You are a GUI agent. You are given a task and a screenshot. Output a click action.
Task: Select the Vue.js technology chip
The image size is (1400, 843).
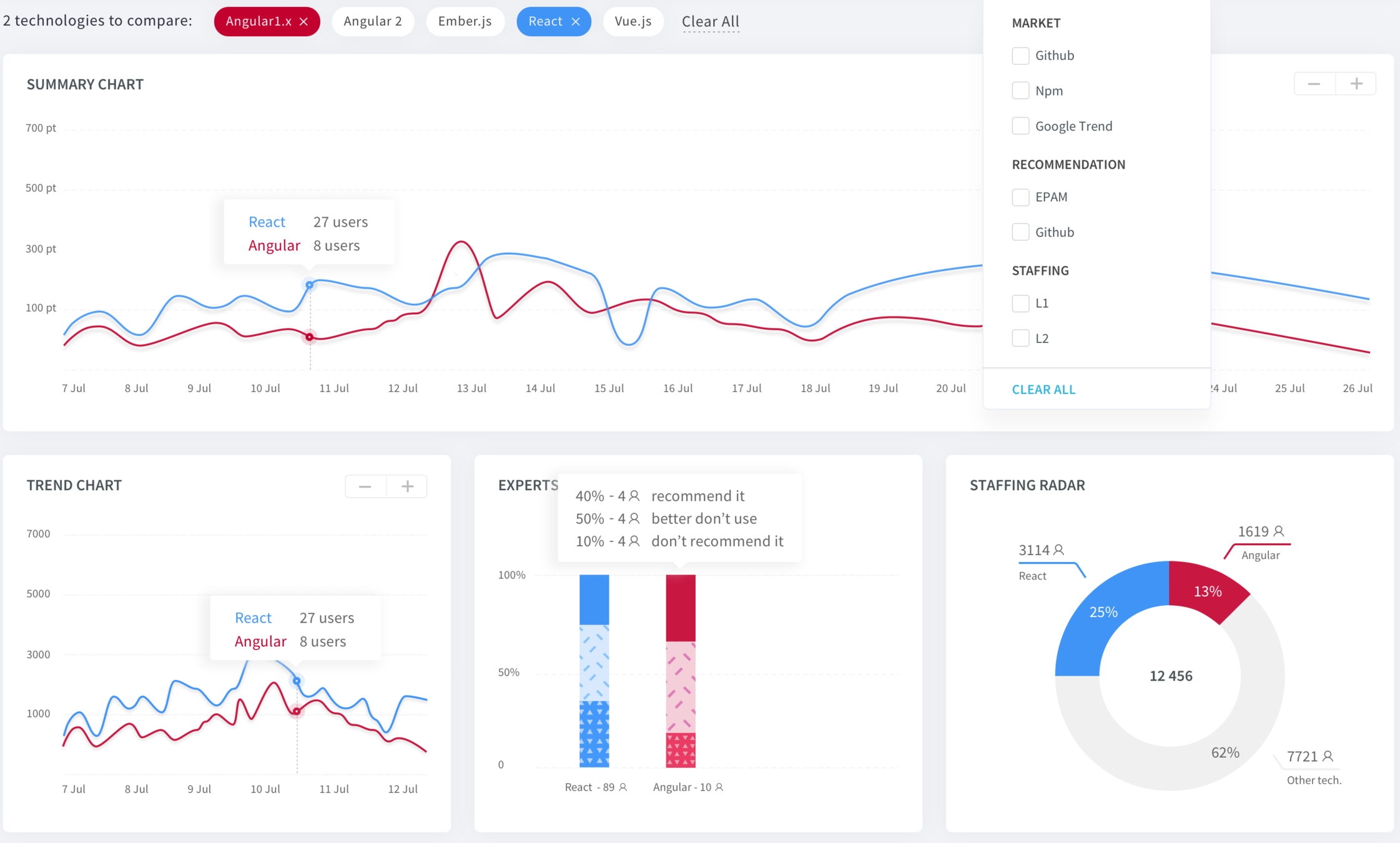click(x=633, y=22)
